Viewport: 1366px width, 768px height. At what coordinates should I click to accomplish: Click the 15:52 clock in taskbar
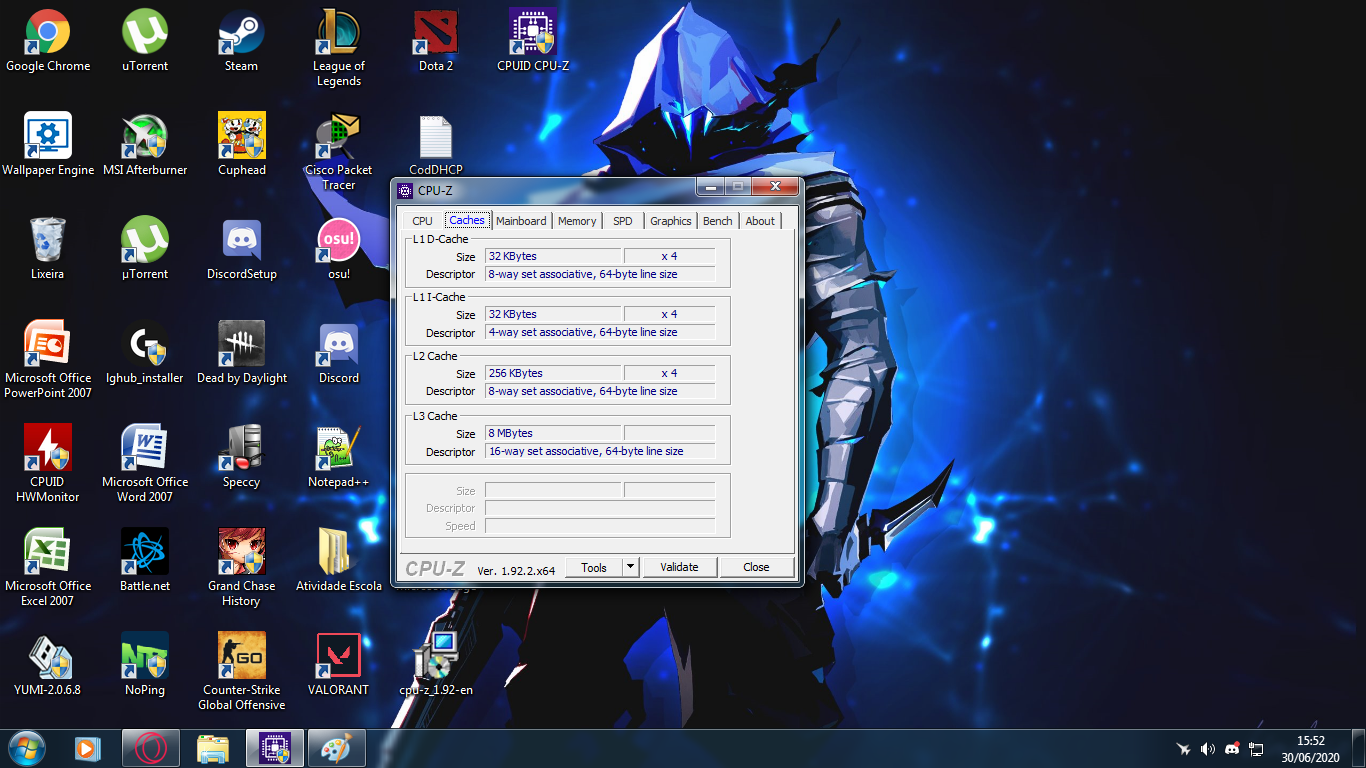click(1310, 741)
